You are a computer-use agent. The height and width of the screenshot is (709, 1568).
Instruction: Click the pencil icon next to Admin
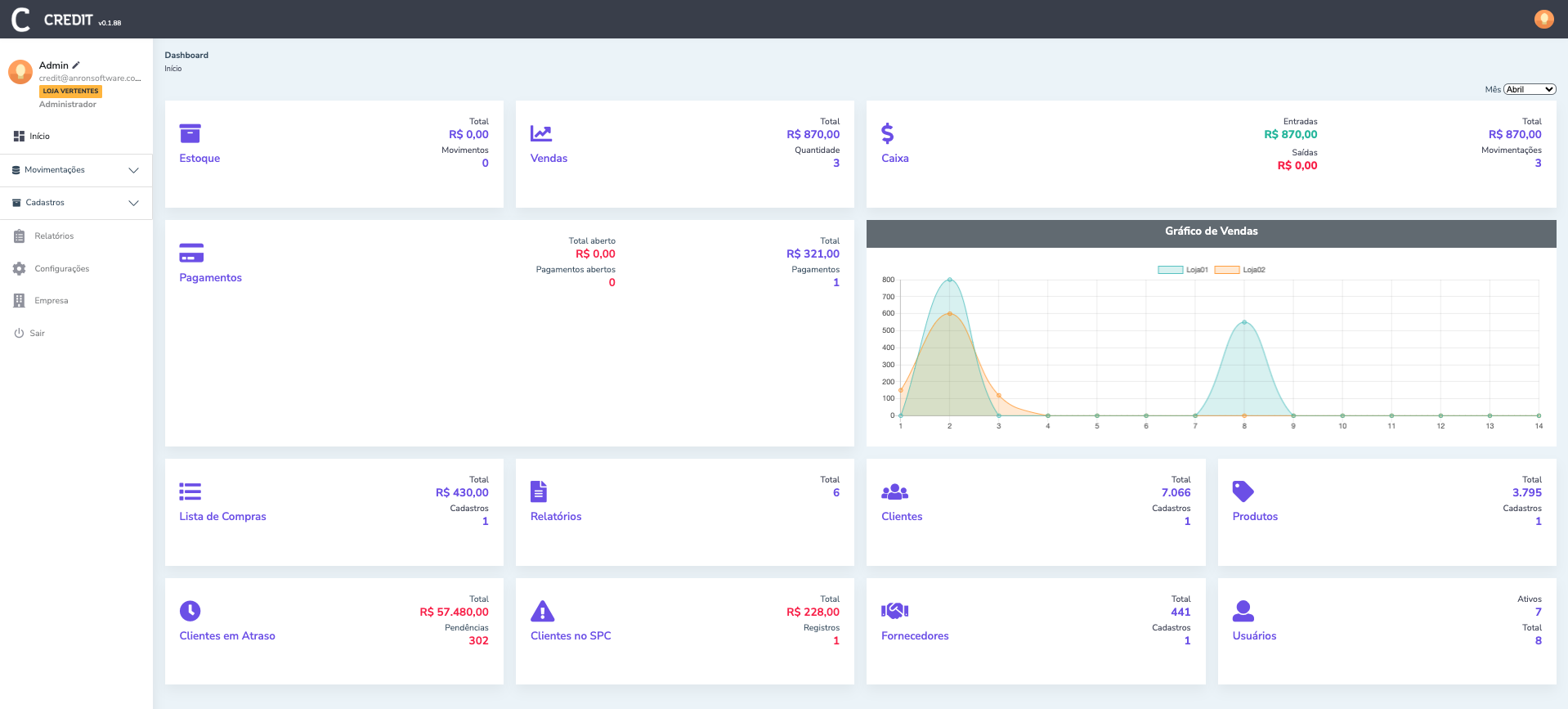76,65
